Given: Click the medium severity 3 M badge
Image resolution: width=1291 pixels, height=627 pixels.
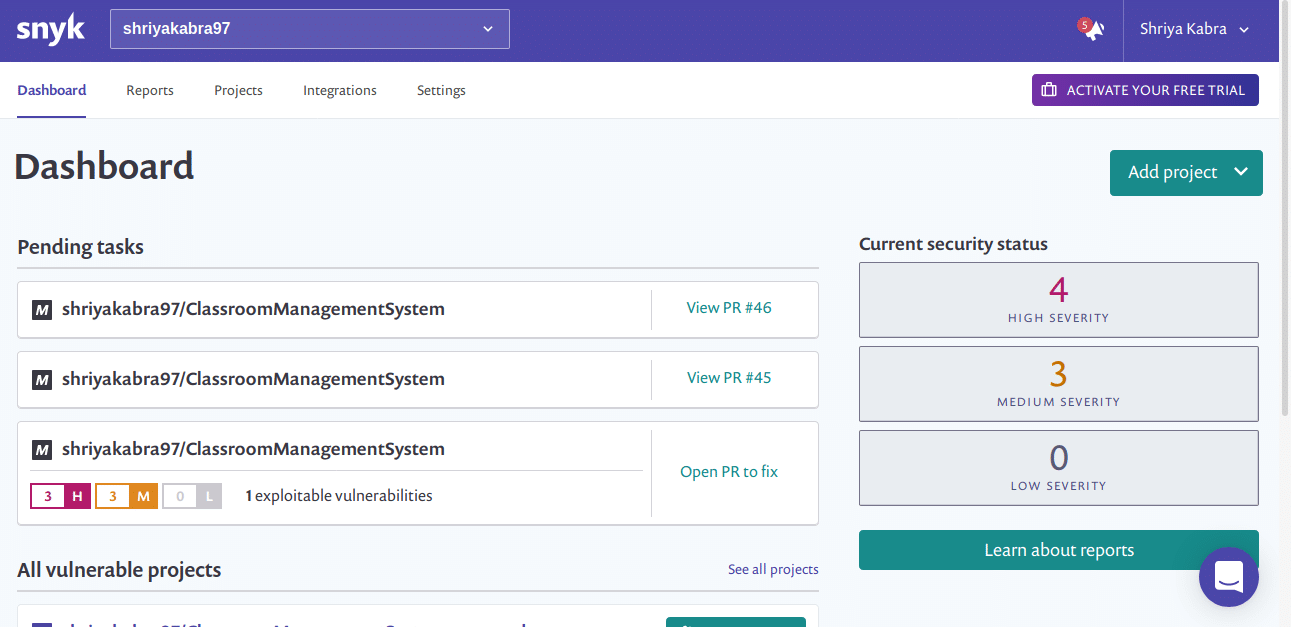Looking at the screenshot, I should [126, 496].
